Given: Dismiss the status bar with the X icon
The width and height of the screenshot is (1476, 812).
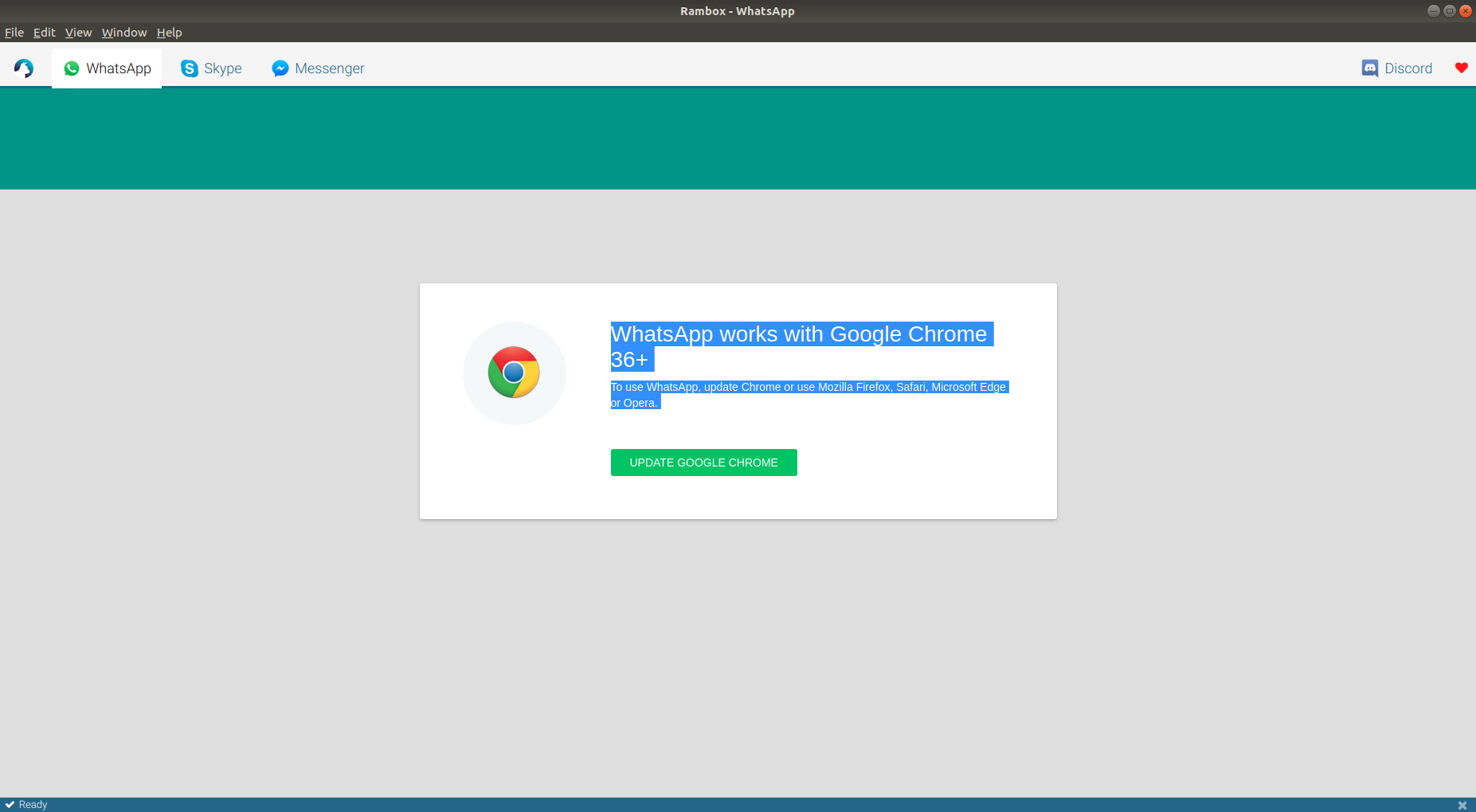Looking at the screenshot, I should pyautogui.click(x=1462, y=805).
